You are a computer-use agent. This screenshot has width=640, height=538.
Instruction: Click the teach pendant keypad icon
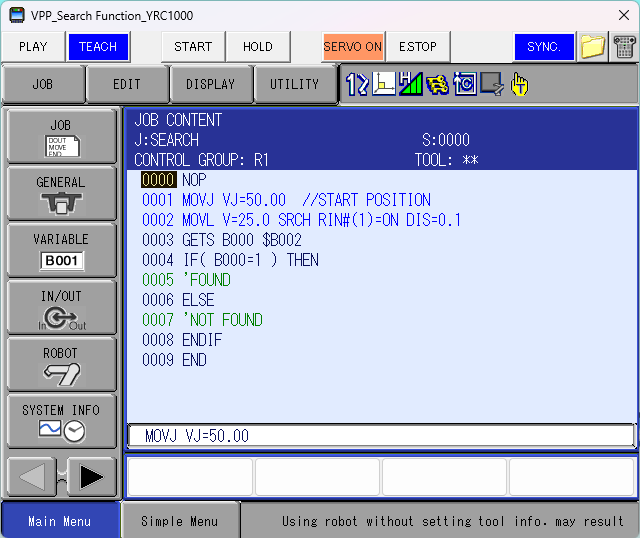pos(624,47)
